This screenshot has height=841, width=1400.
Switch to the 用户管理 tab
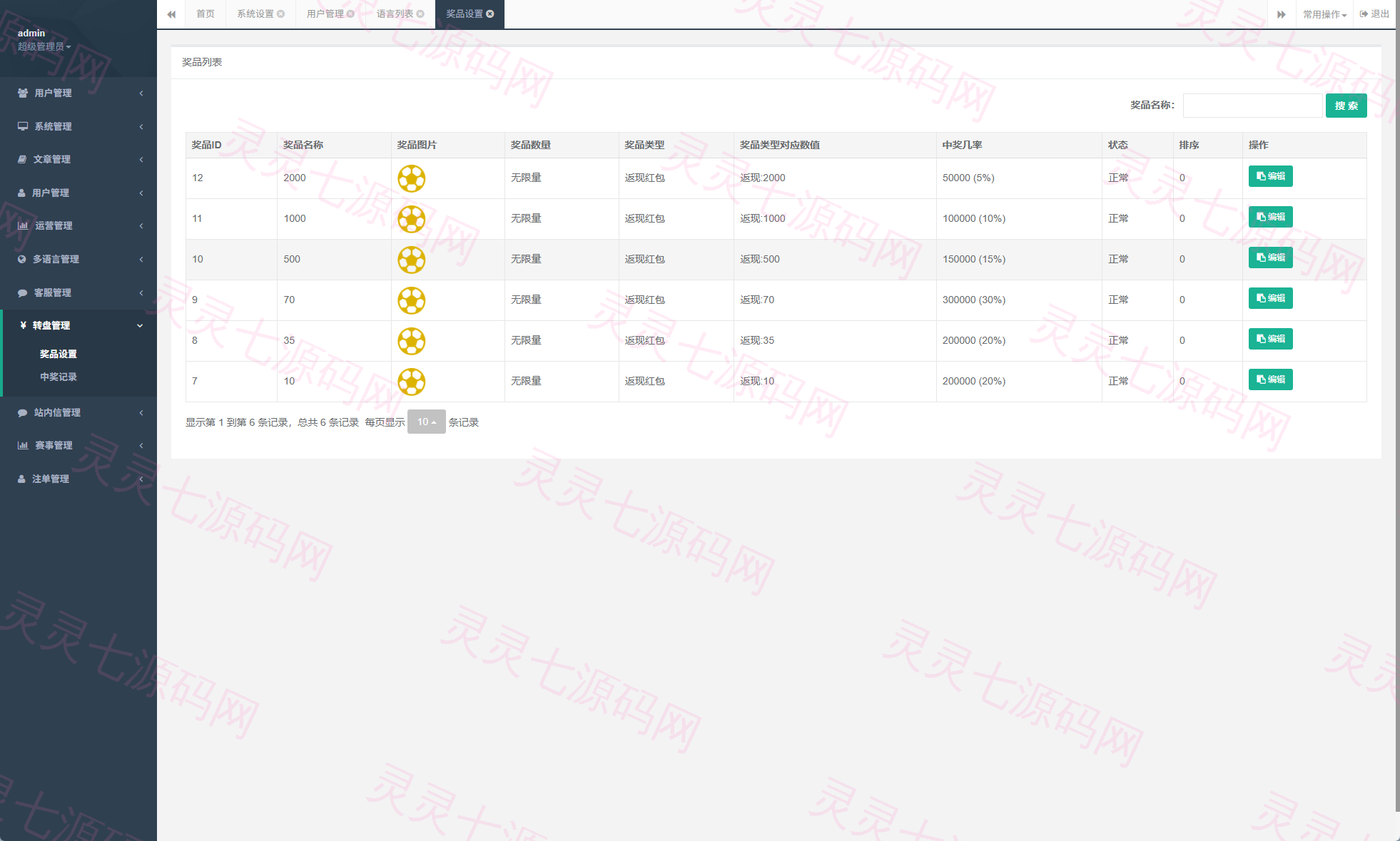tap(325, 14)
